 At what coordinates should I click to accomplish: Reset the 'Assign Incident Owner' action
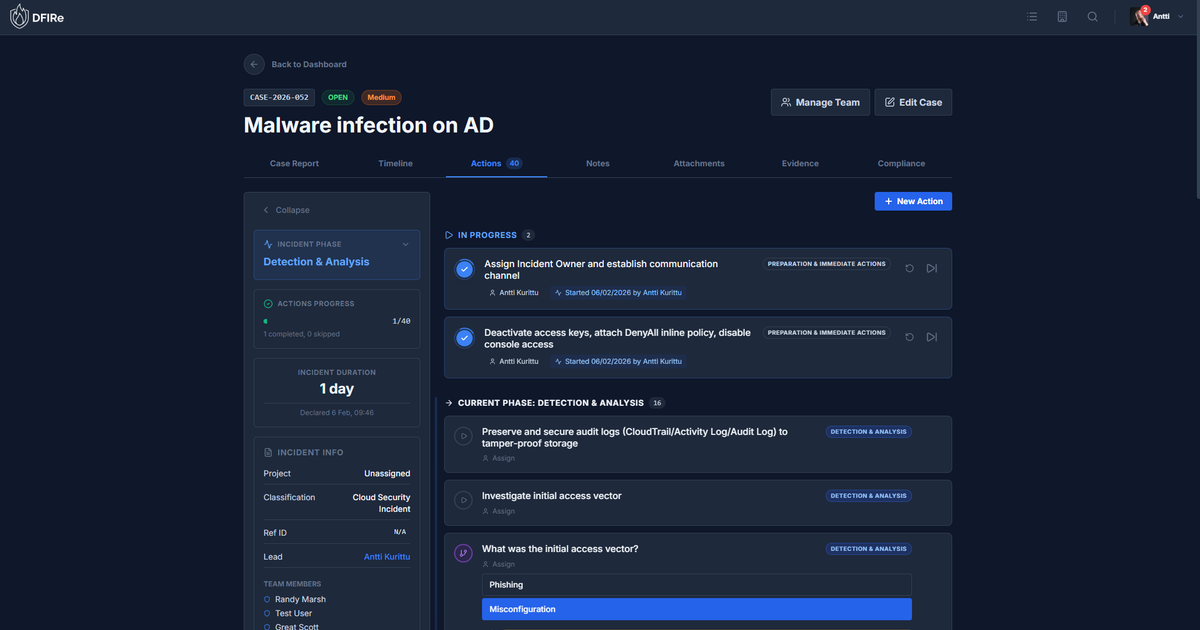[x=909, y=268]
